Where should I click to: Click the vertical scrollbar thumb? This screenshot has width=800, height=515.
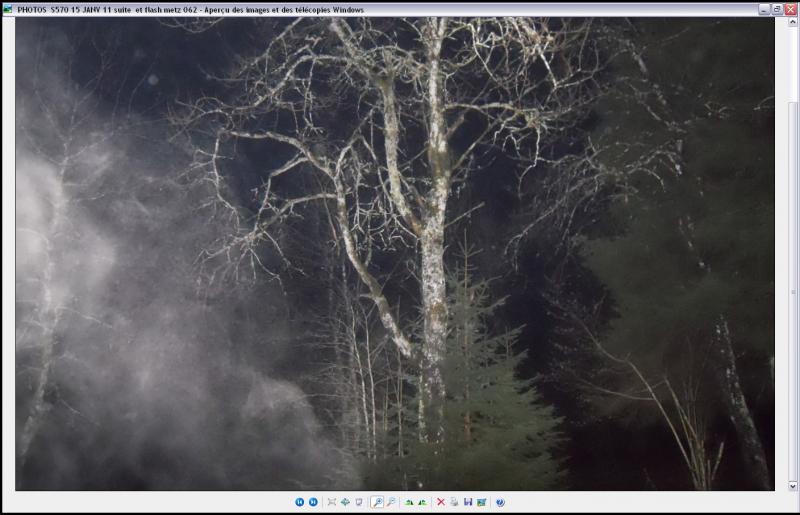pyautogui.click(x=793, y=291)
